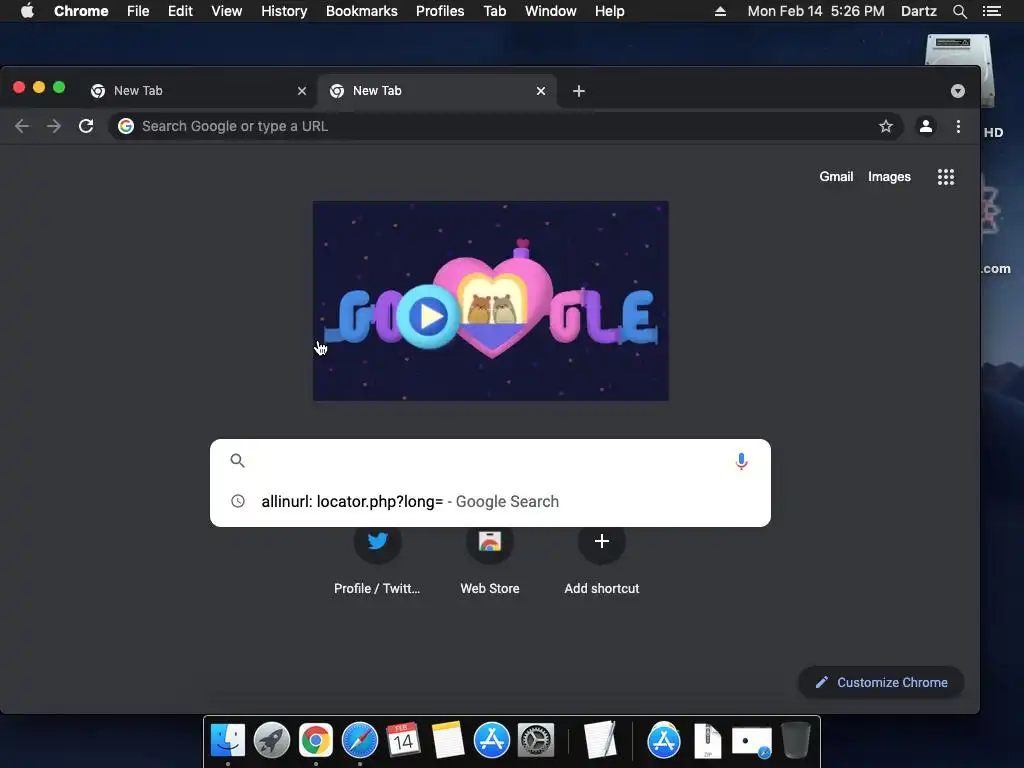1024x768 pixels.
Task: Click the magnifier icon in search box
Action: pos(237,460)
